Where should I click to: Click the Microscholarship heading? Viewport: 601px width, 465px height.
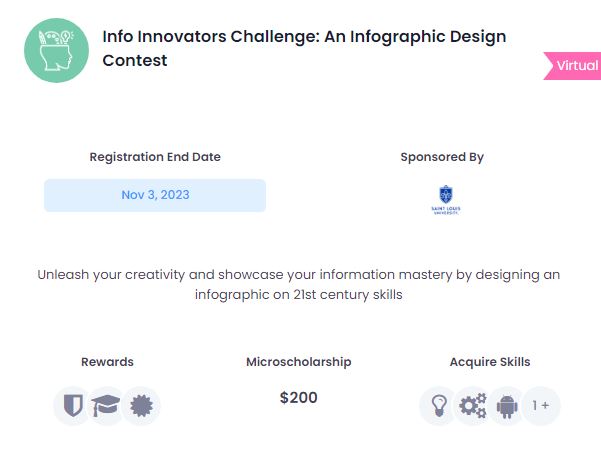coord(299,362)
